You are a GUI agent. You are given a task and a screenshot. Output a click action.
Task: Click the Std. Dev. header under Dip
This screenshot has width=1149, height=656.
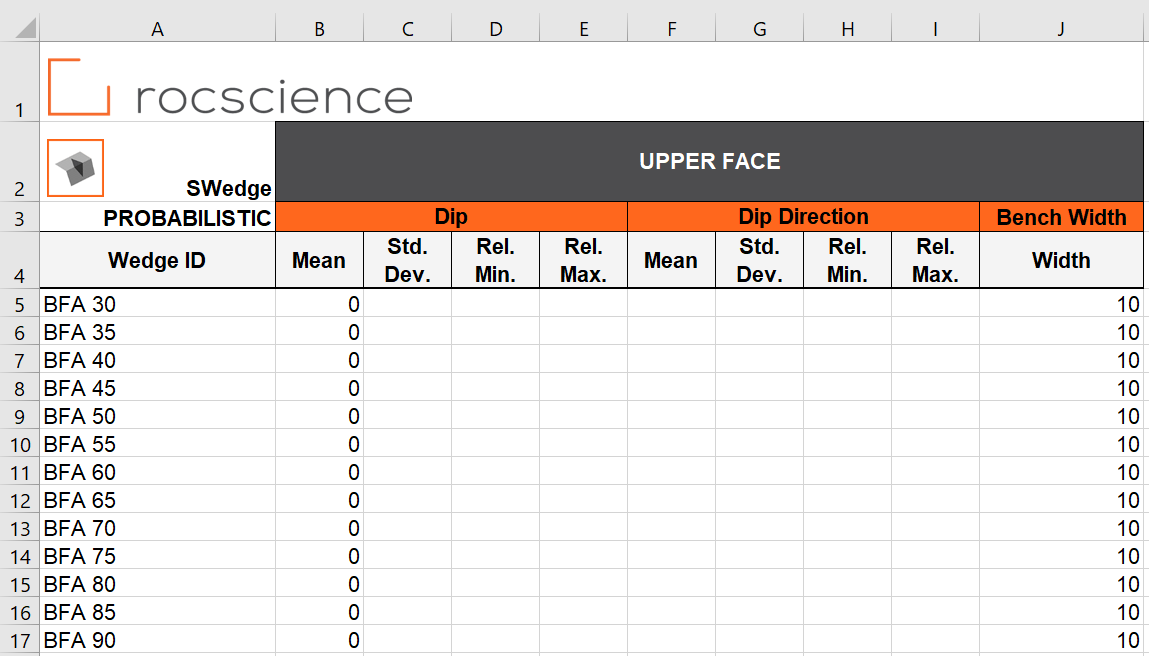click(x=407, y=260)
